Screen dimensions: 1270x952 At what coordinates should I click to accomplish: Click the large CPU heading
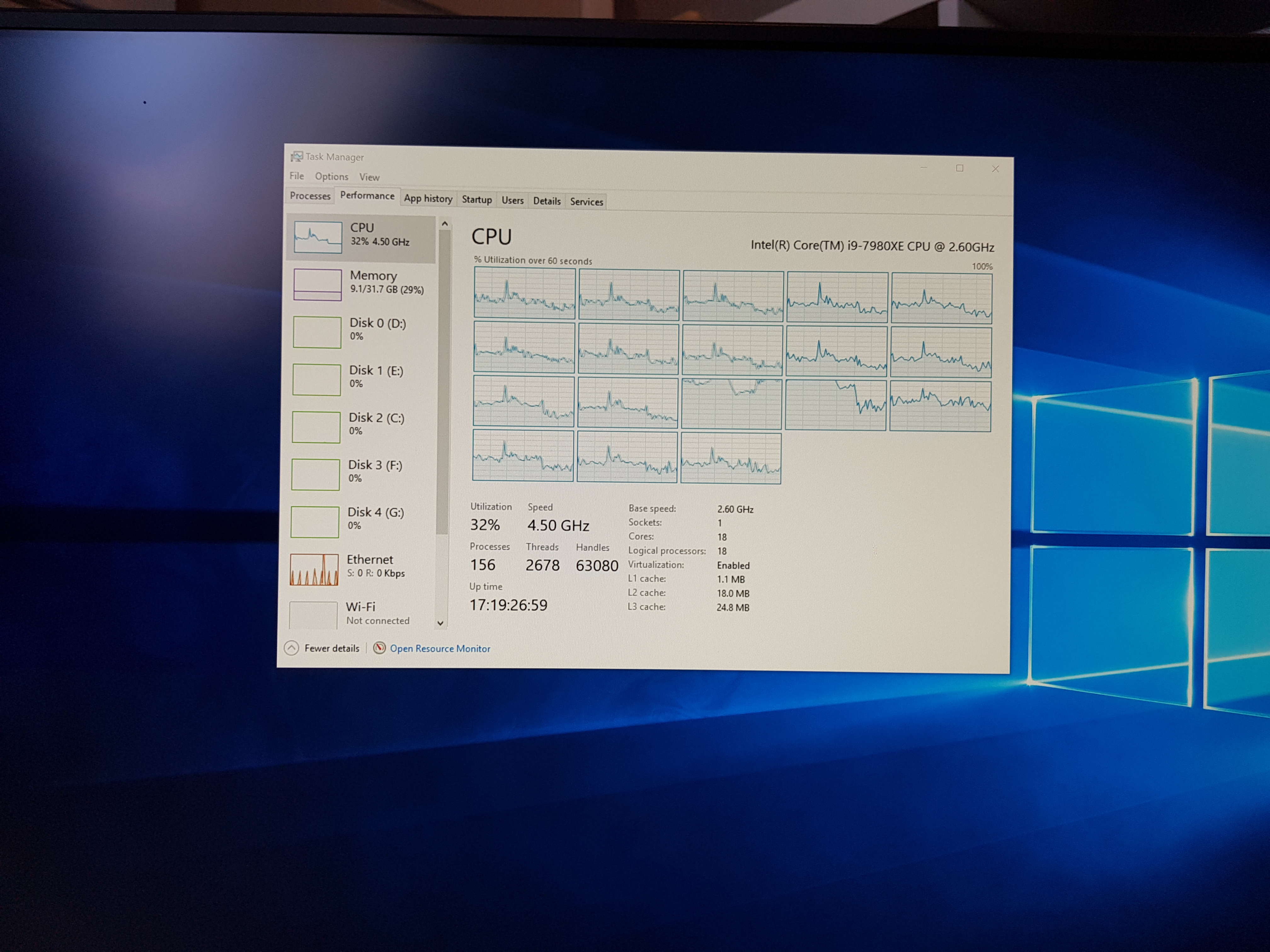(x=491, y=236)
